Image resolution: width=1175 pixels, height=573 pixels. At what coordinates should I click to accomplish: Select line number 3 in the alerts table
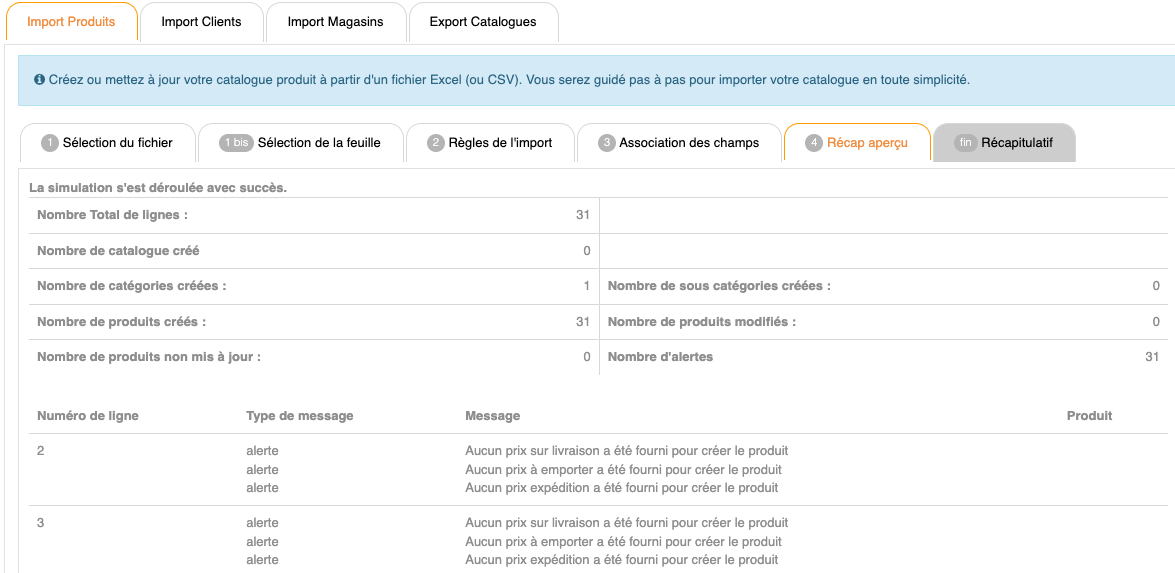pyautogui.click(x=41, y=523)
